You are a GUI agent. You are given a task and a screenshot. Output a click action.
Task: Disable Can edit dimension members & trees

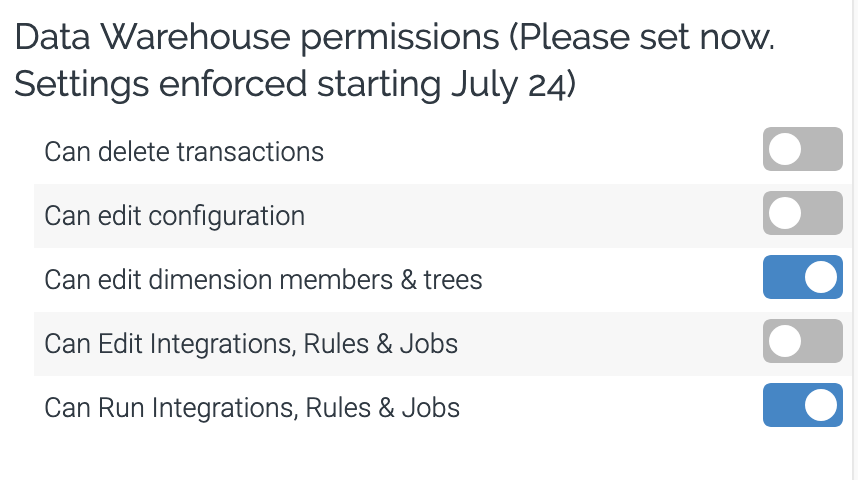click(x=802, y=278)
